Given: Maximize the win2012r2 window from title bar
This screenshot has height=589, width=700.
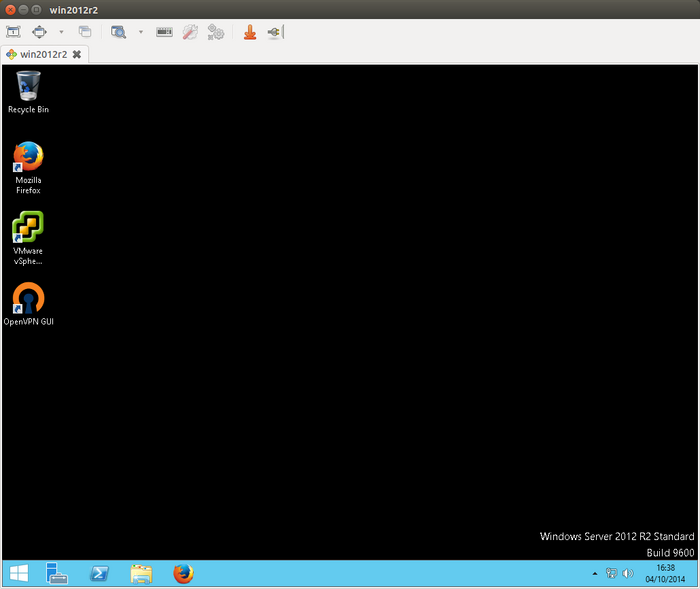Looking at the screenshot, I should [37, 9].
